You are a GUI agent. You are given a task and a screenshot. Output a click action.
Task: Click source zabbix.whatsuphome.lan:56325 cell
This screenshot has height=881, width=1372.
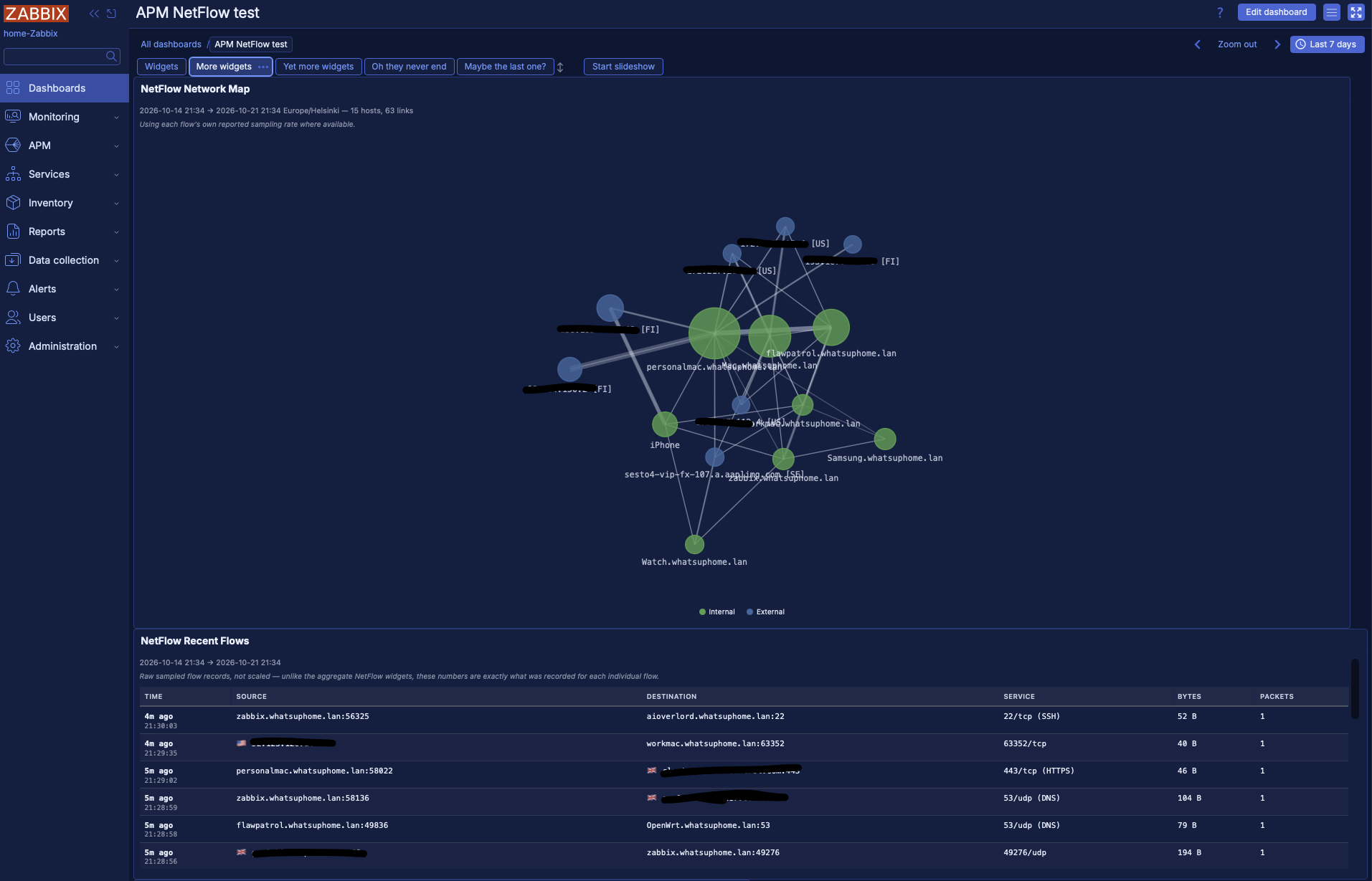pos(303,717)
